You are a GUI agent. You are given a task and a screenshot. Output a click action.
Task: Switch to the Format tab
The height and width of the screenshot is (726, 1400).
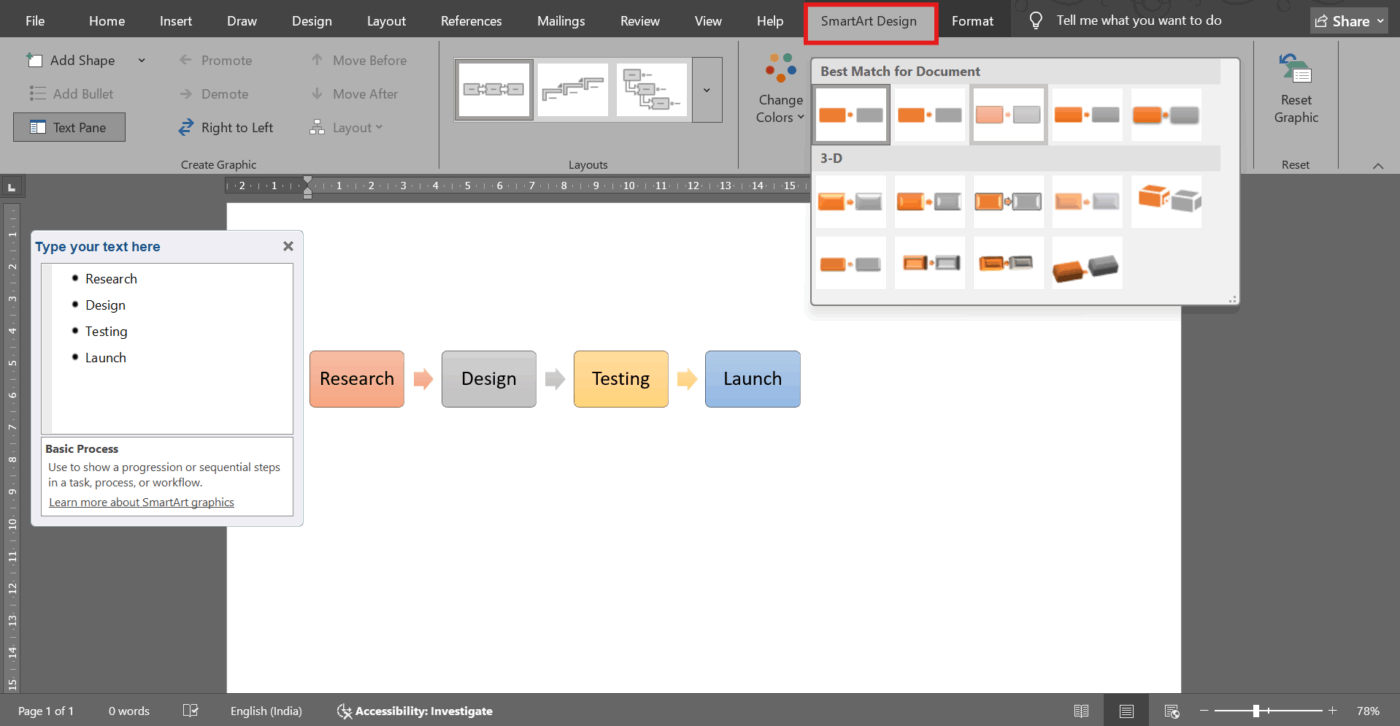coord(973,19)
